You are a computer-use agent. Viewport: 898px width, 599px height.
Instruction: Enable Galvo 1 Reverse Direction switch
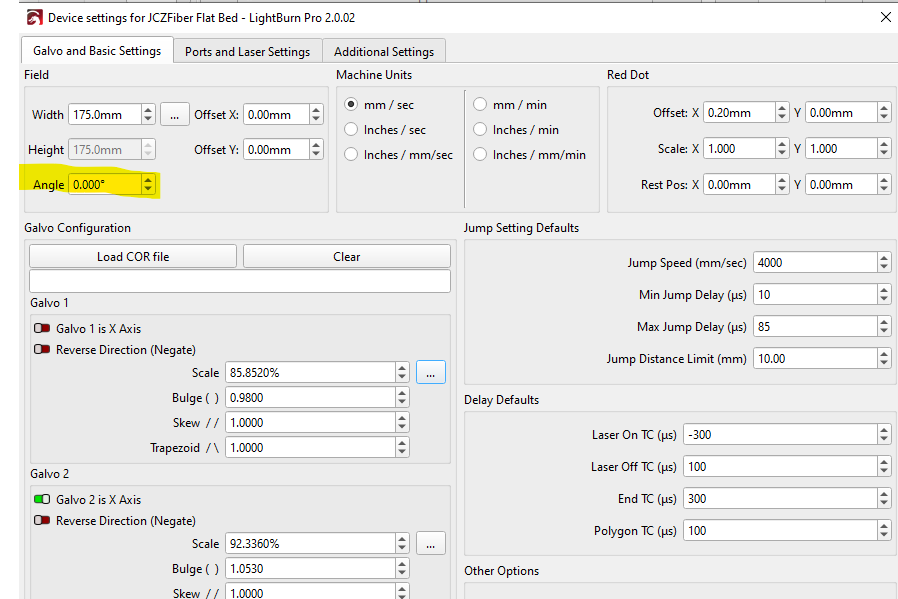[42, 350]
